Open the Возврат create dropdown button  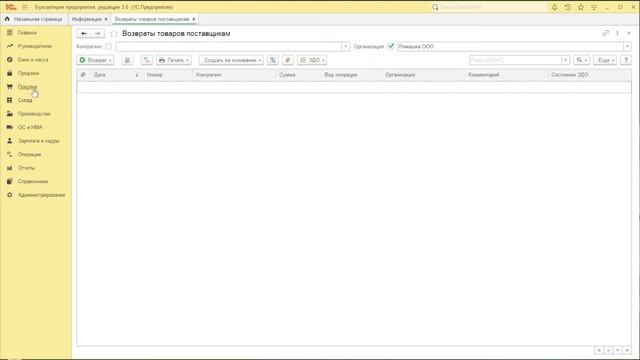click(95, 60)
